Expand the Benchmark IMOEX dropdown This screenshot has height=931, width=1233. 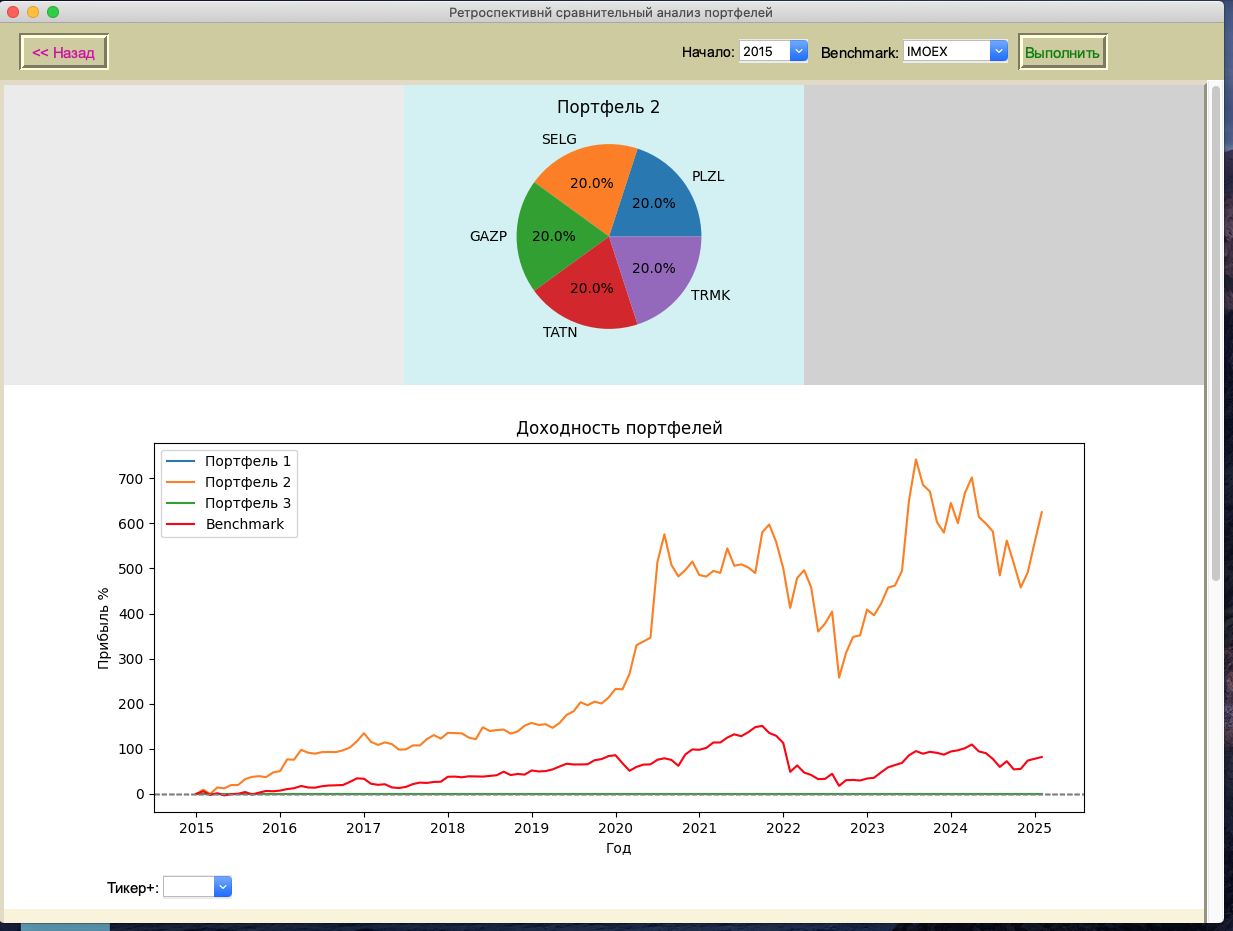(955, 51)
